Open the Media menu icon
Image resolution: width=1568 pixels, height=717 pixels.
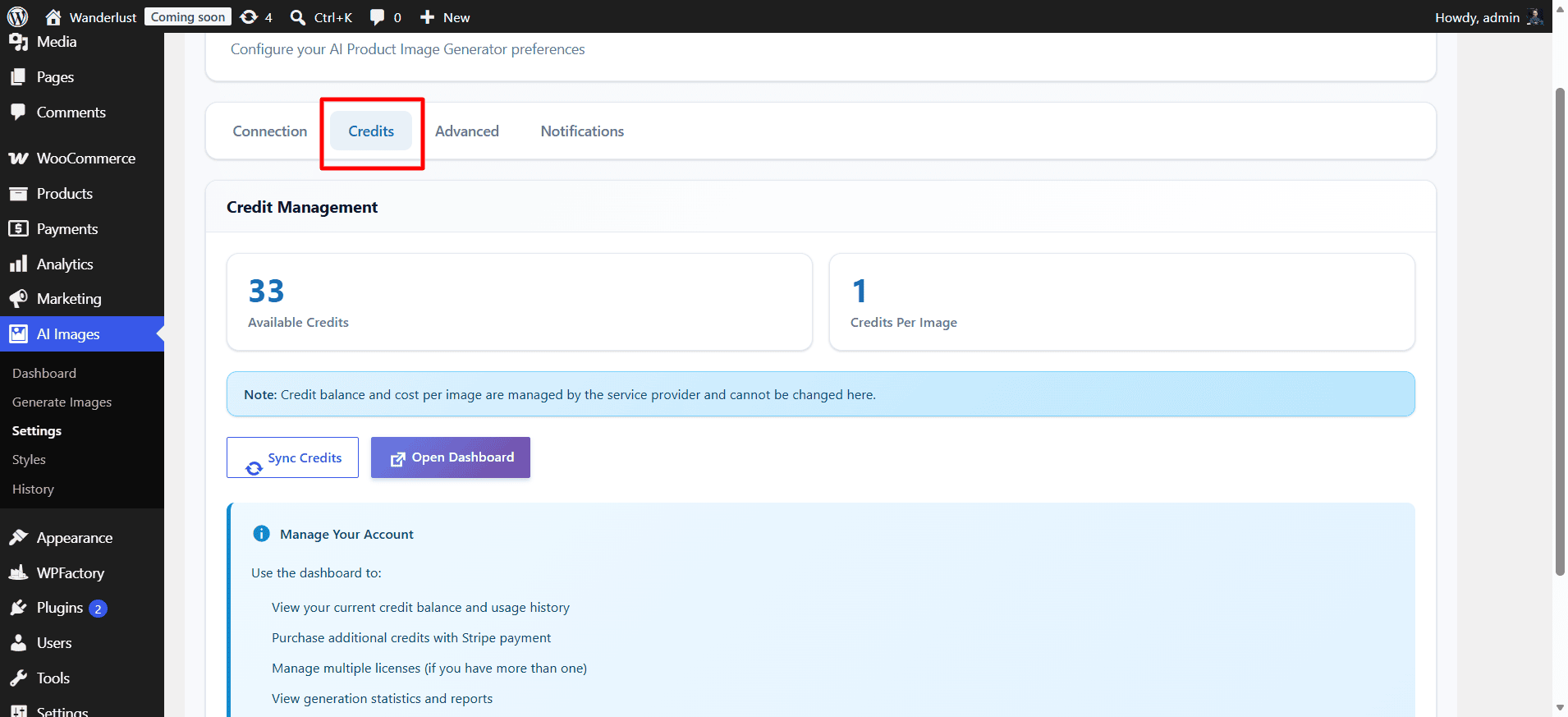[x=18, y=42]
